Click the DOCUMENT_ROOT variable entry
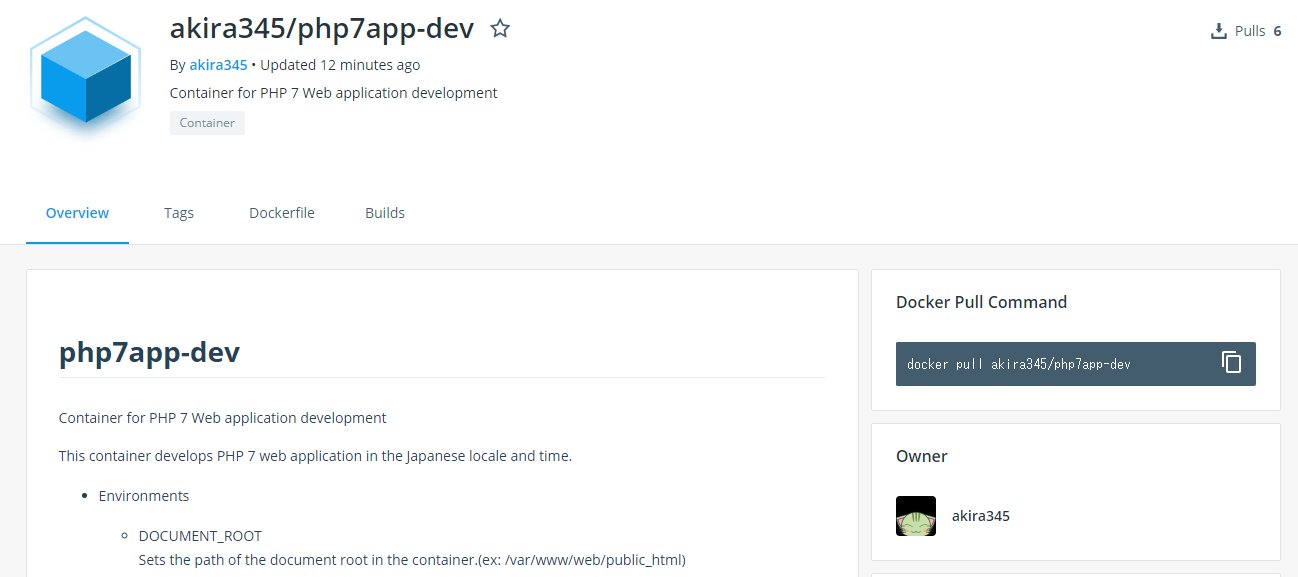Screen dimensions: 1298x577 click(x=200, y=536)
